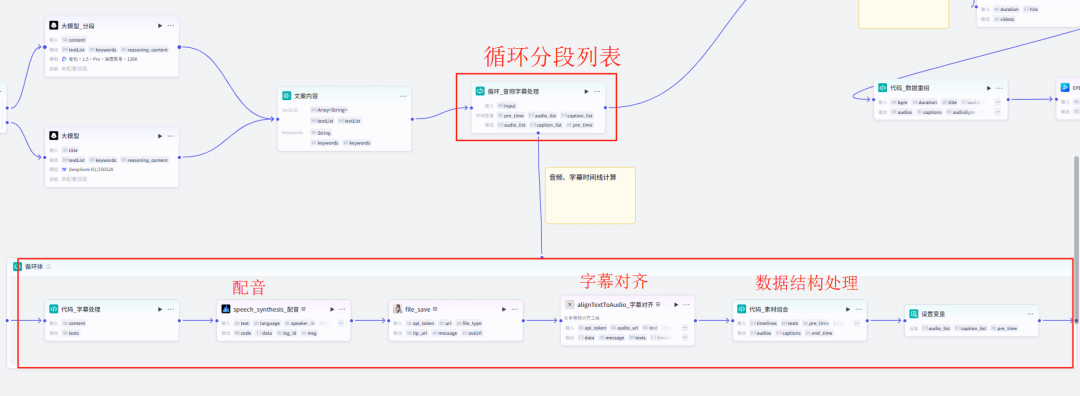1080x396 pixels.
Task: Click the 音频、字幕时间线计算 sticky note
Action: pyautogui.click(x=590, y=196)
